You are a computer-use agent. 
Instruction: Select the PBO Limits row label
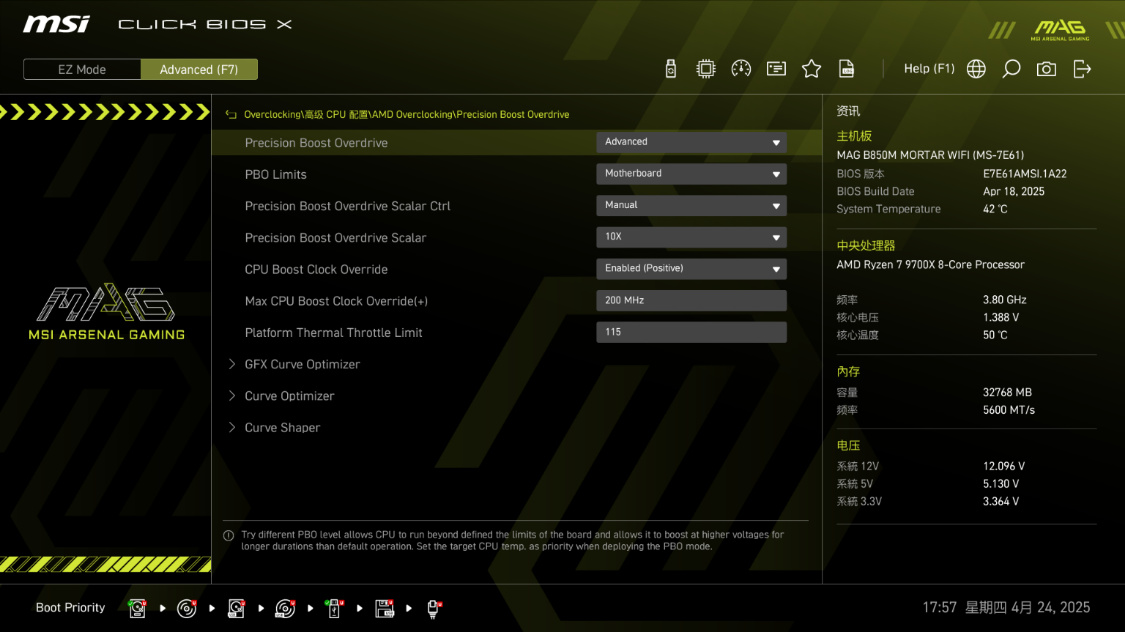(276, 174)
